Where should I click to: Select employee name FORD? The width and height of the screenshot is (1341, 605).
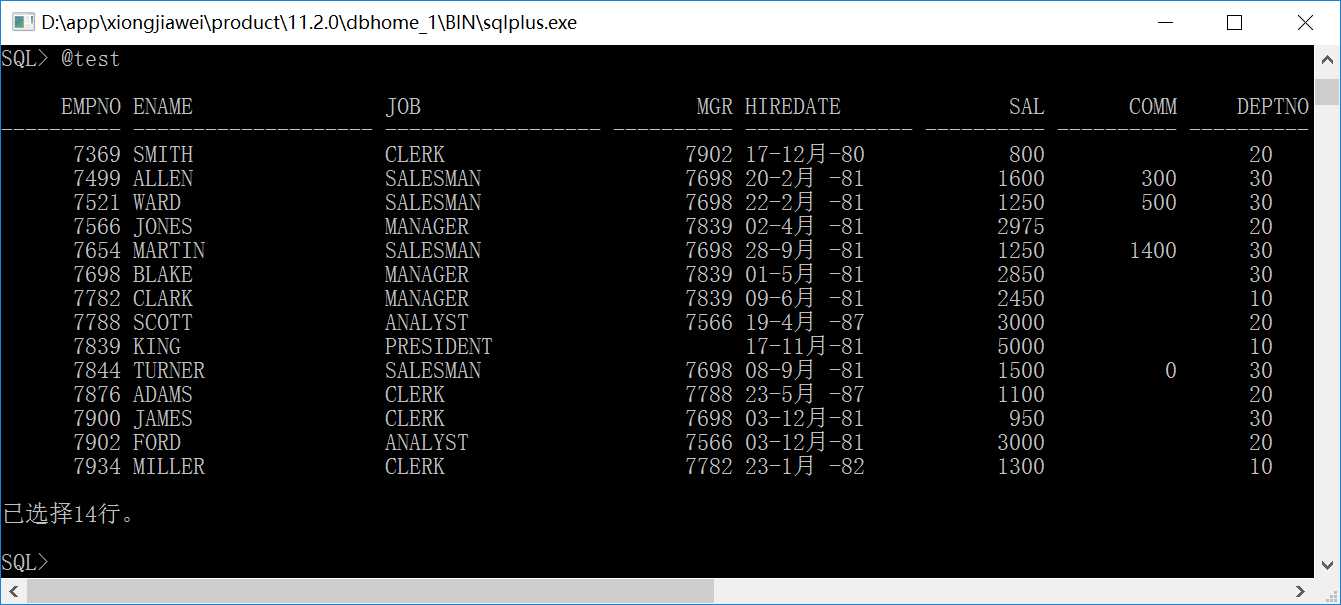coord(157,443)
